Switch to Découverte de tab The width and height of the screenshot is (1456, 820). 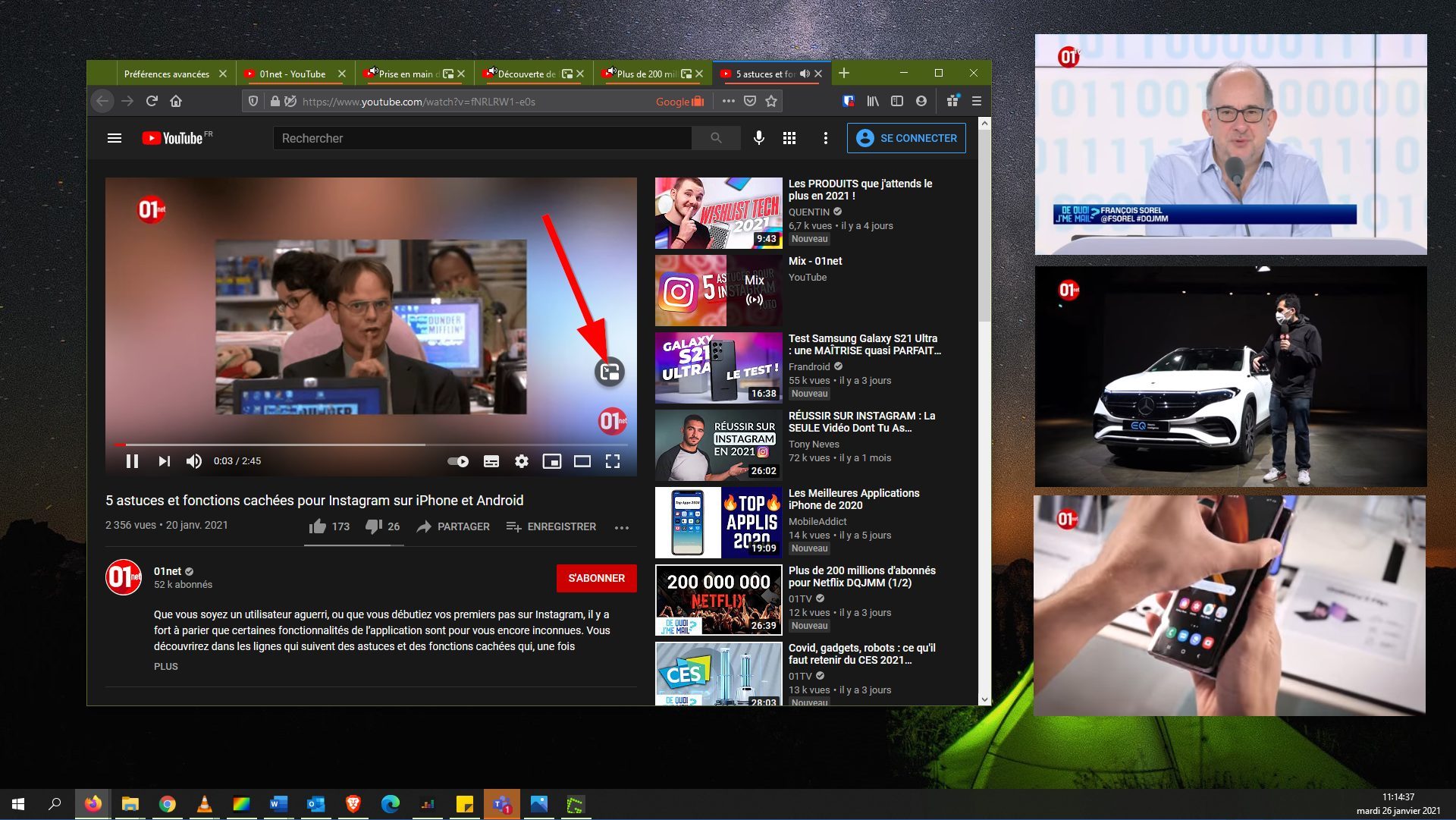[527, 74]
